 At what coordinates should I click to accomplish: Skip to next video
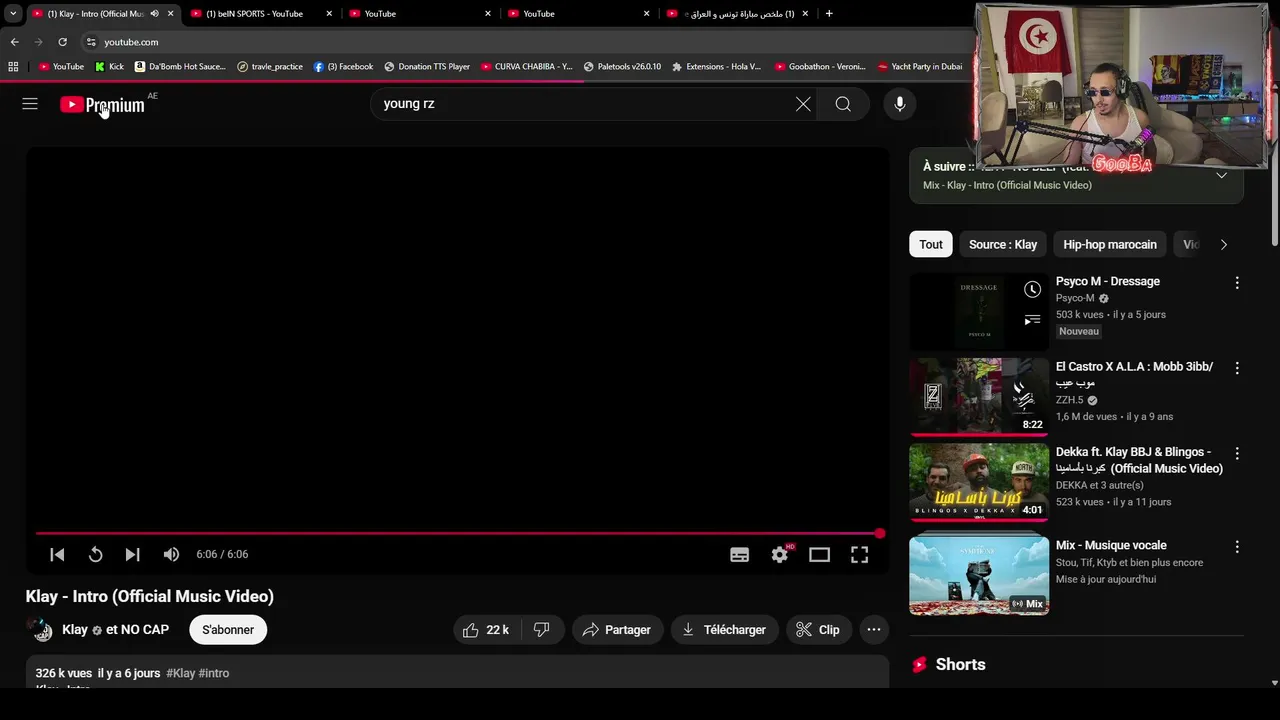tap(132, 554)
